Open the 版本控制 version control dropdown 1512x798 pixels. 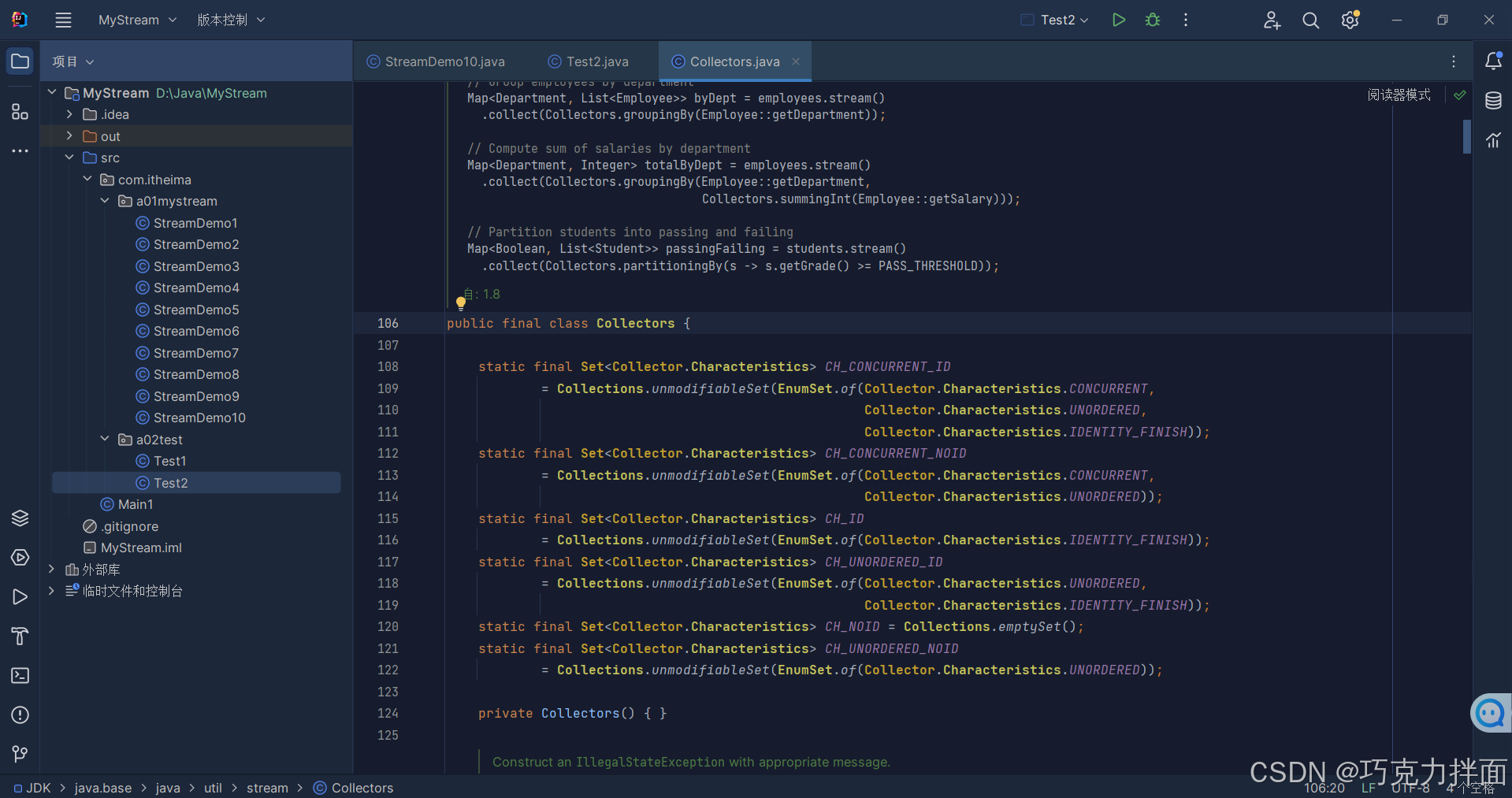231,20
